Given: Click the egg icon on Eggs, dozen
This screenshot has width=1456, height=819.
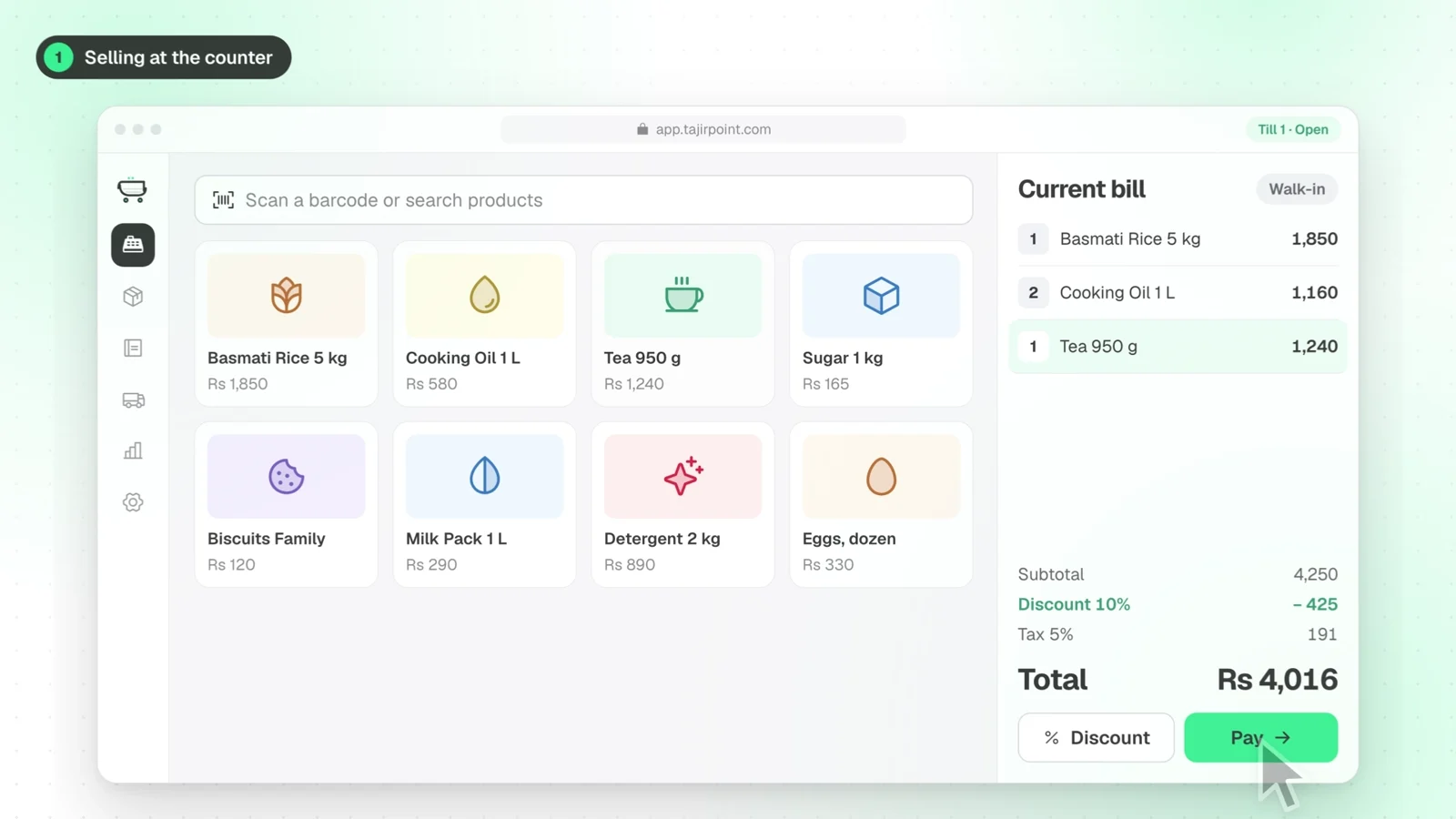Looking at the screenshot, I should tap(881, 476).
